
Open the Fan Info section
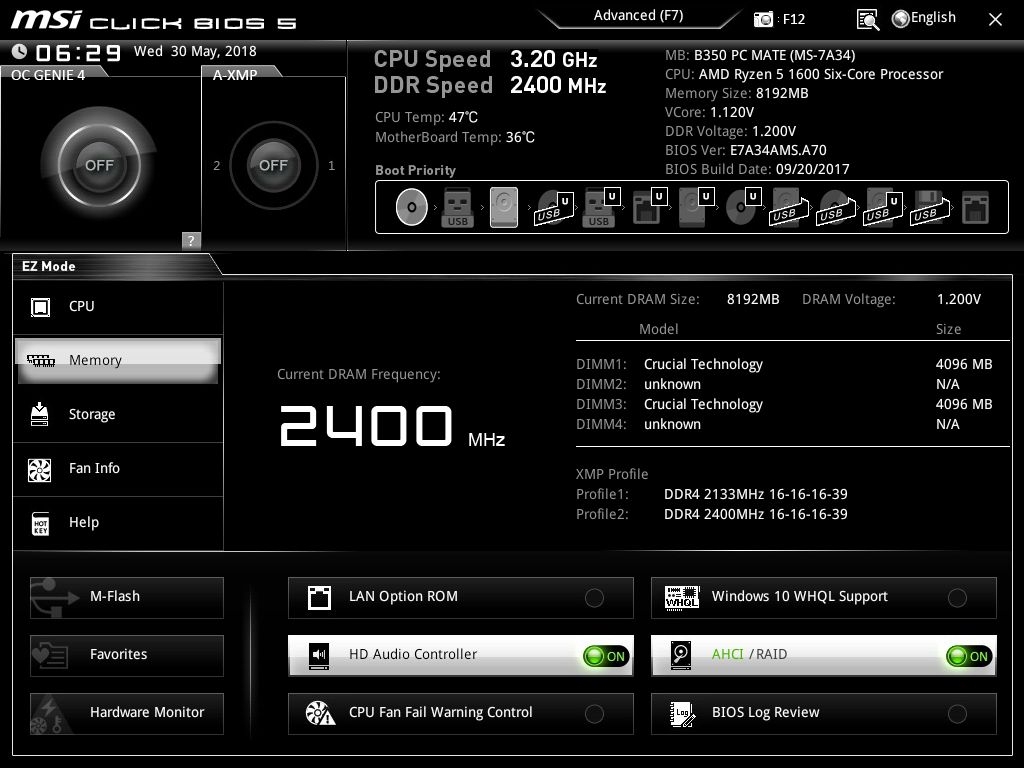pos(118,468)
